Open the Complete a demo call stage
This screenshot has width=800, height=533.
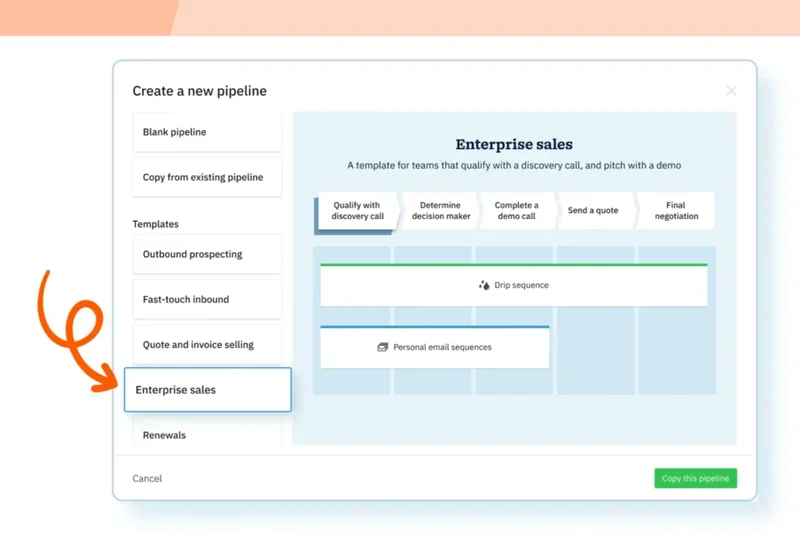point(516,211)
